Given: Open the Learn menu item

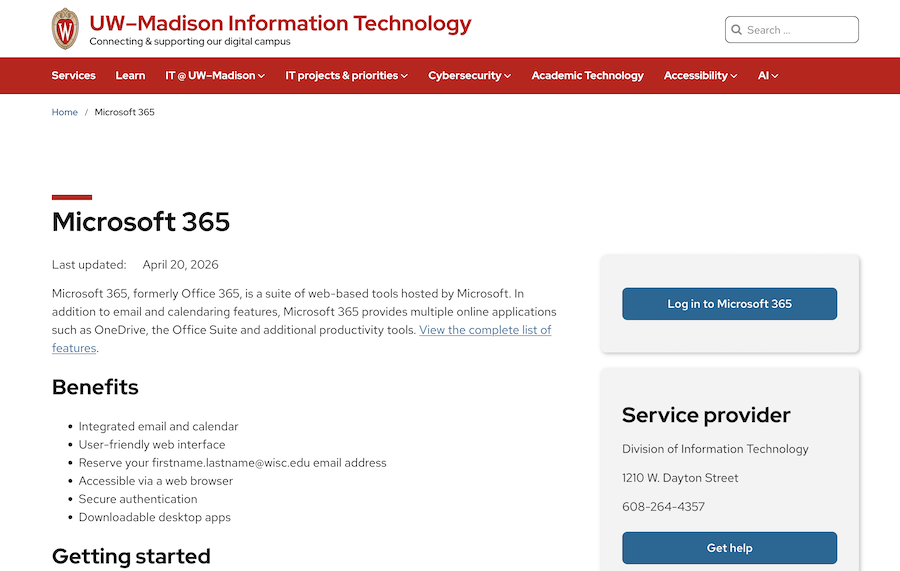Looking at the screenshot, I should pyautogui.click(x=130, y=76).
